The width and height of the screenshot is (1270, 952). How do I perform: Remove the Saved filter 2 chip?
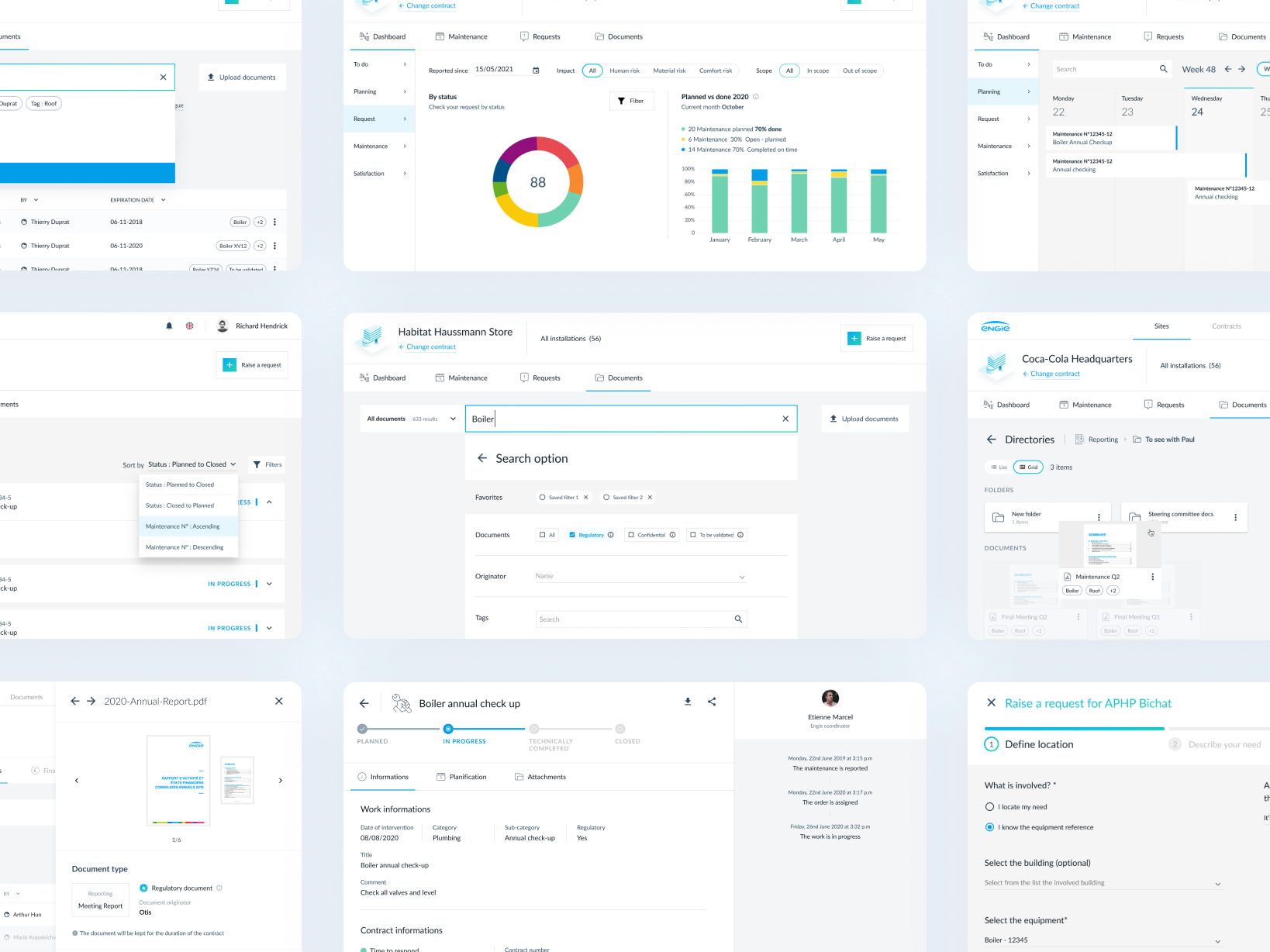click(650, 498)
